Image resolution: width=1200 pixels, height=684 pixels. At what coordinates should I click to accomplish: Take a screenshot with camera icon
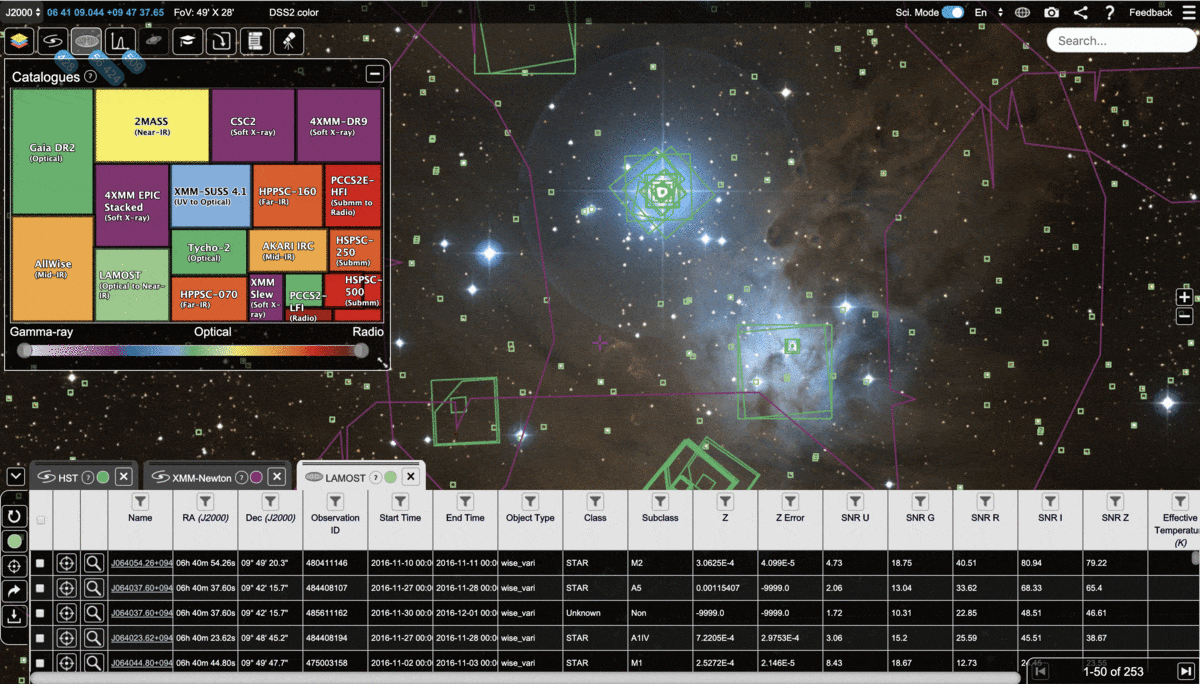1051,13
